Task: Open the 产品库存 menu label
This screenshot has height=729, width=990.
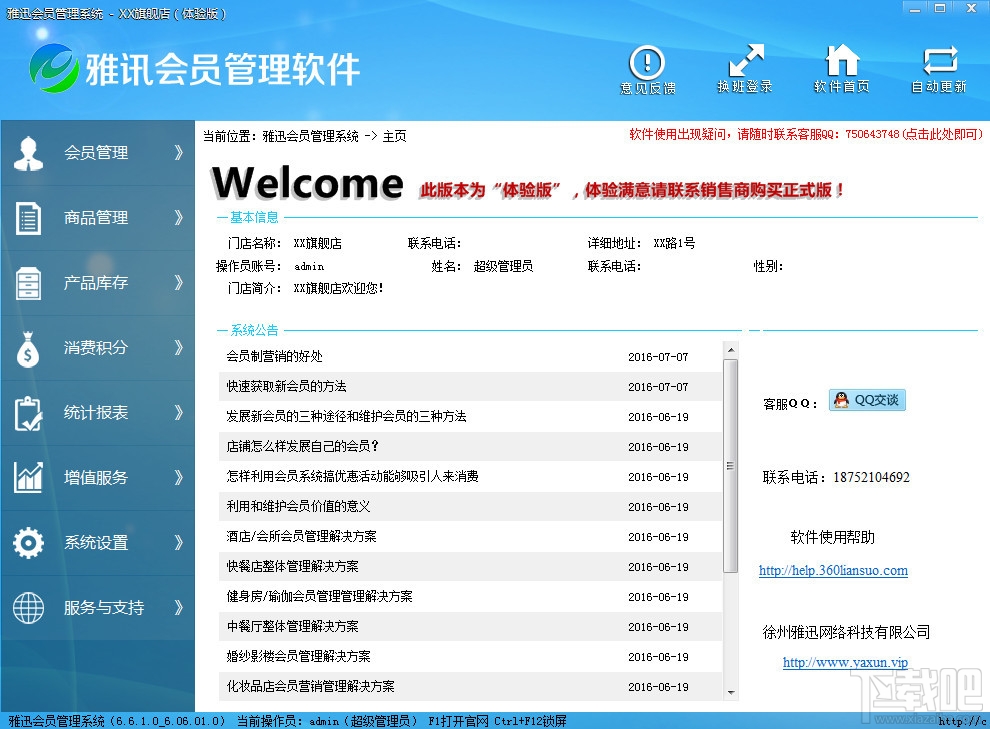Action: 96,283
